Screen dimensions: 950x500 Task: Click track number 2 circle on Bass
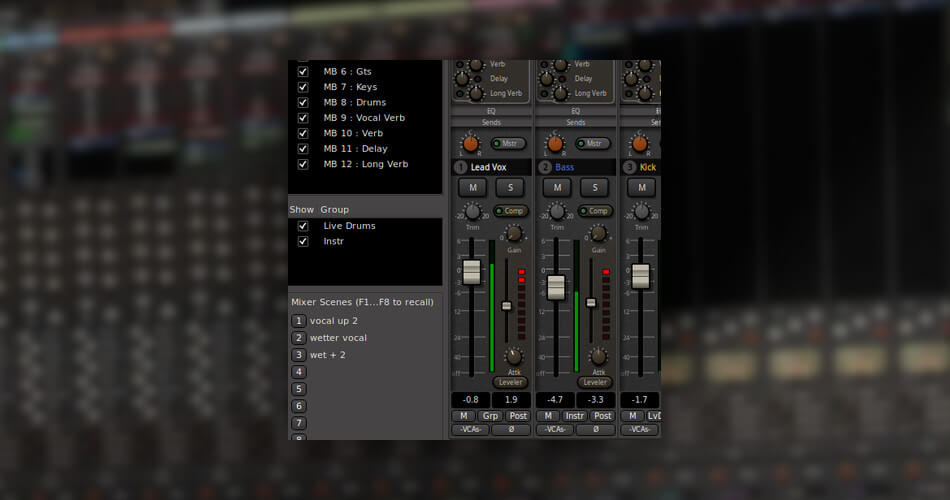(545, 167)
